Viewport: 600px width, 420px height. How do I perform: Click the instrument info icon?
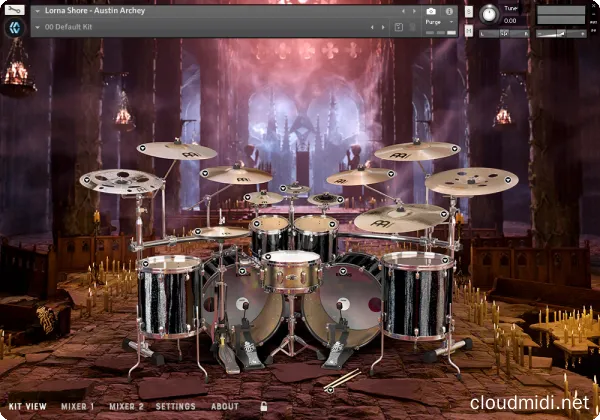click(x=449, y=11)
